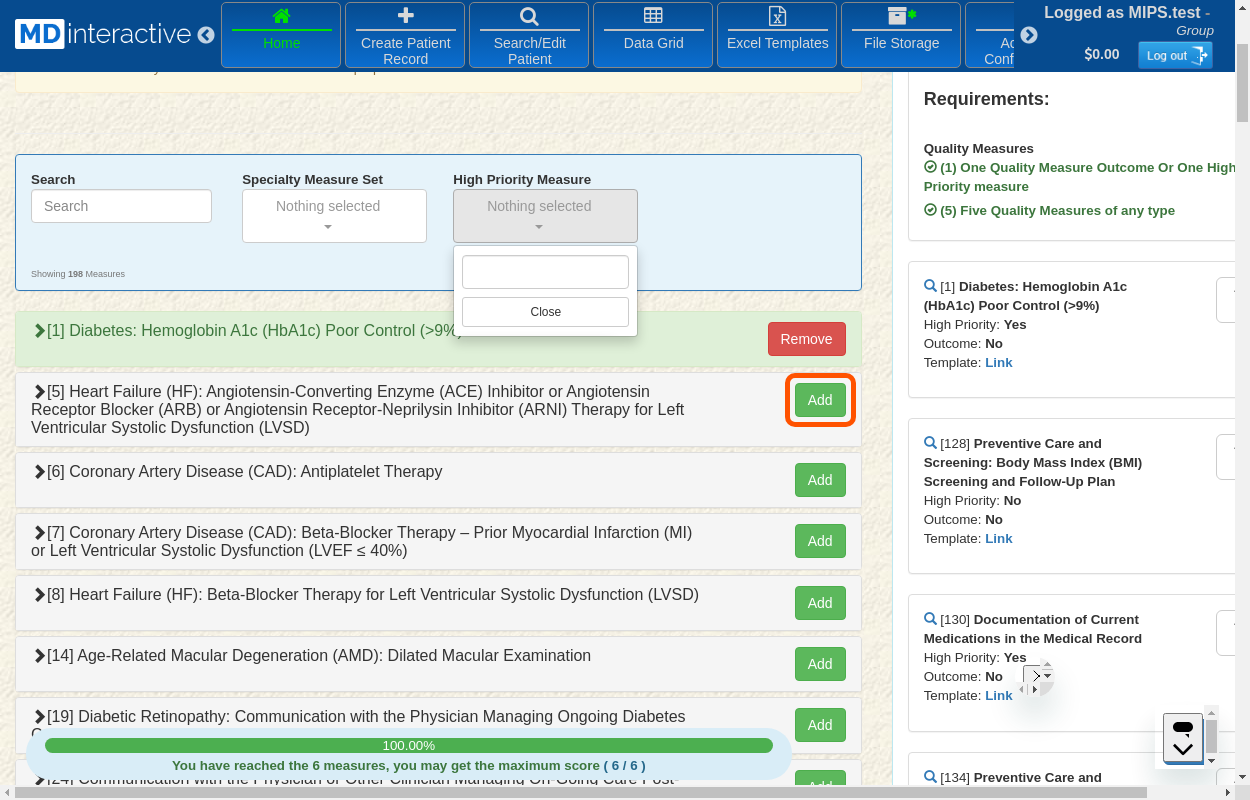
Task: Click the right arrow to scroll navigation
Action: pyautogui.click(x=1028, y=35)
